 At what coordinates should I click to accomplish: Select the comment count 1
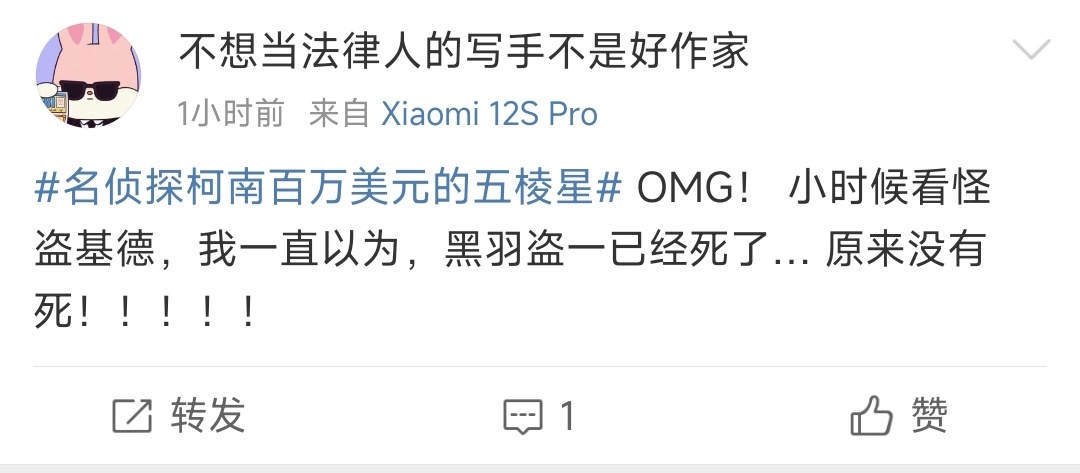567,417
